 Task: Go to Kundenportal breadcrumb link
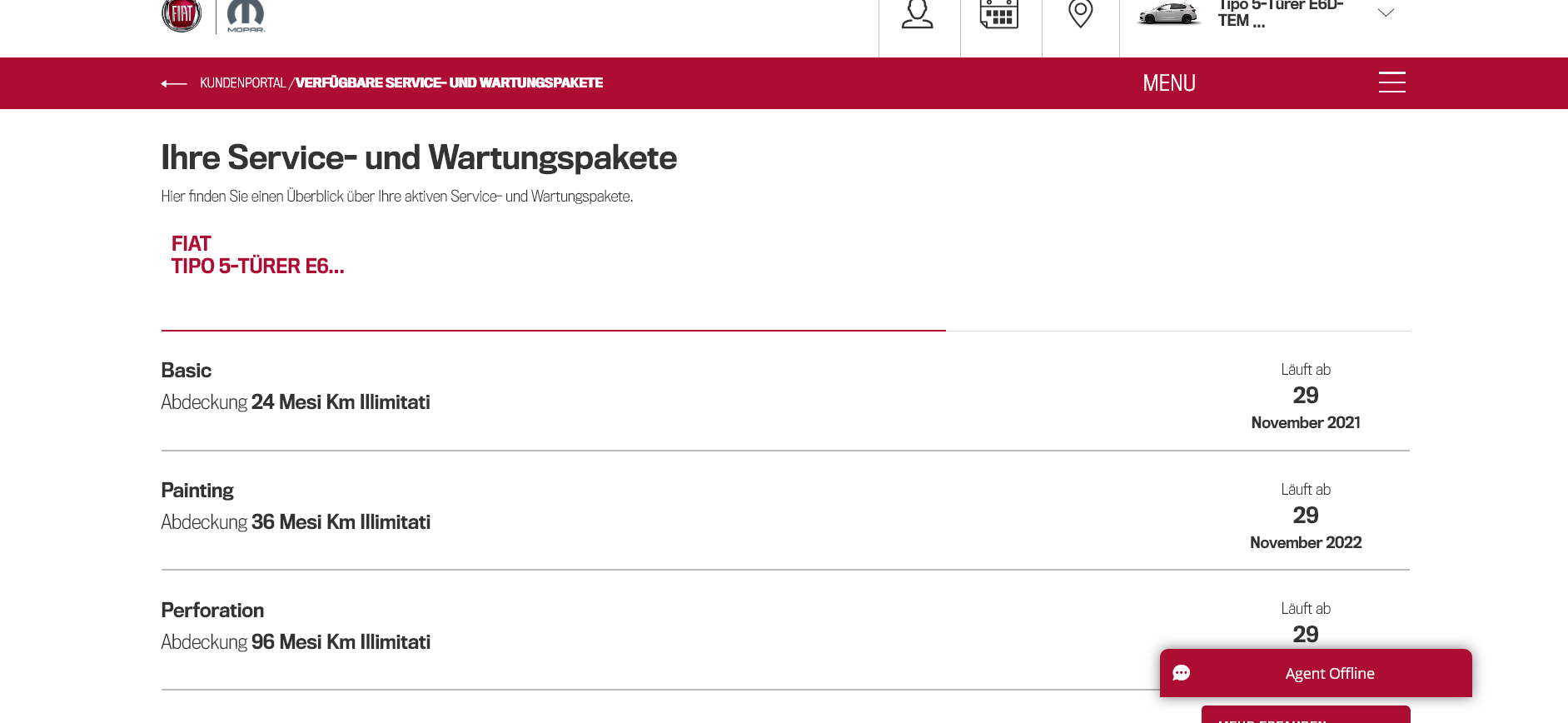(x=242, y=83)
